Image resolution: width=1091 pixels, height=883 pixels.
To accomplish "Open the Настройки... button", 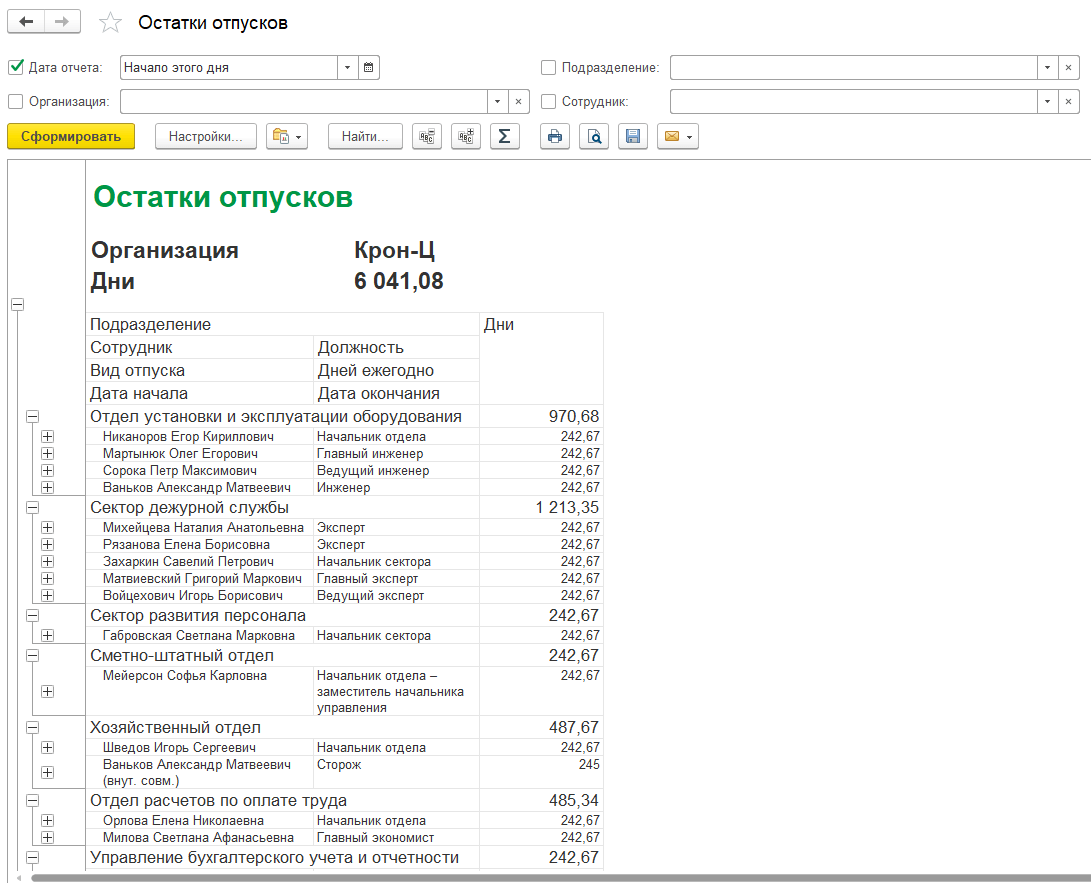I will coord(206,137).
